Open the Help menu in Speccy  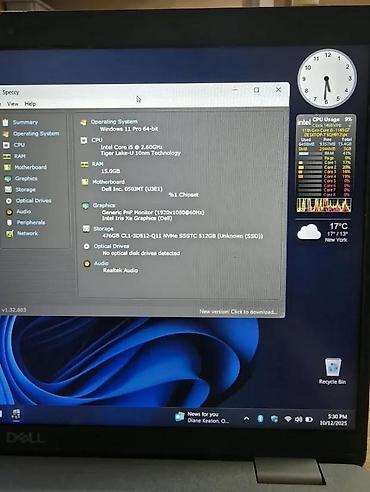[30, 104]
